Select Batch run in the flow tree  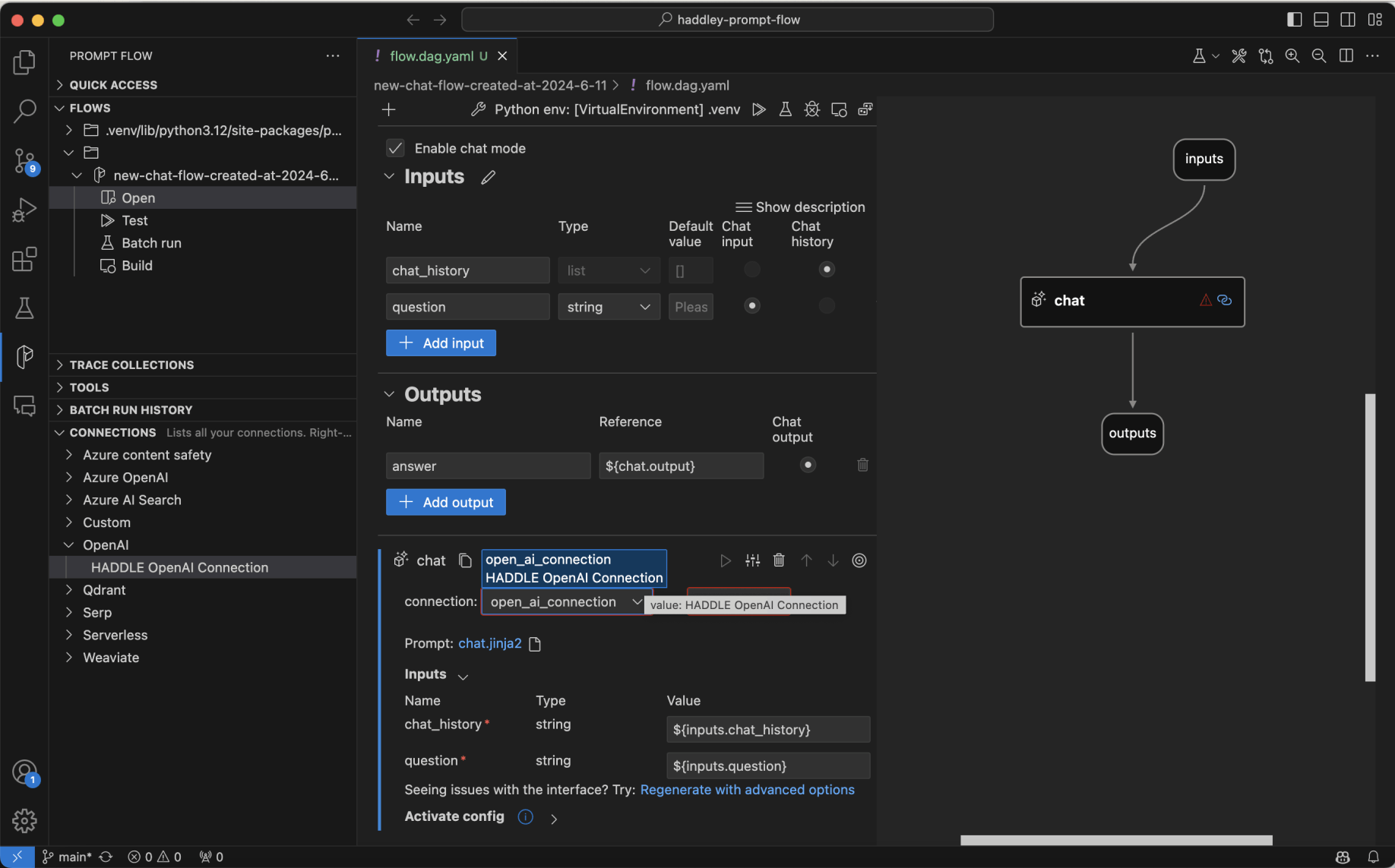tap(151, 243)
